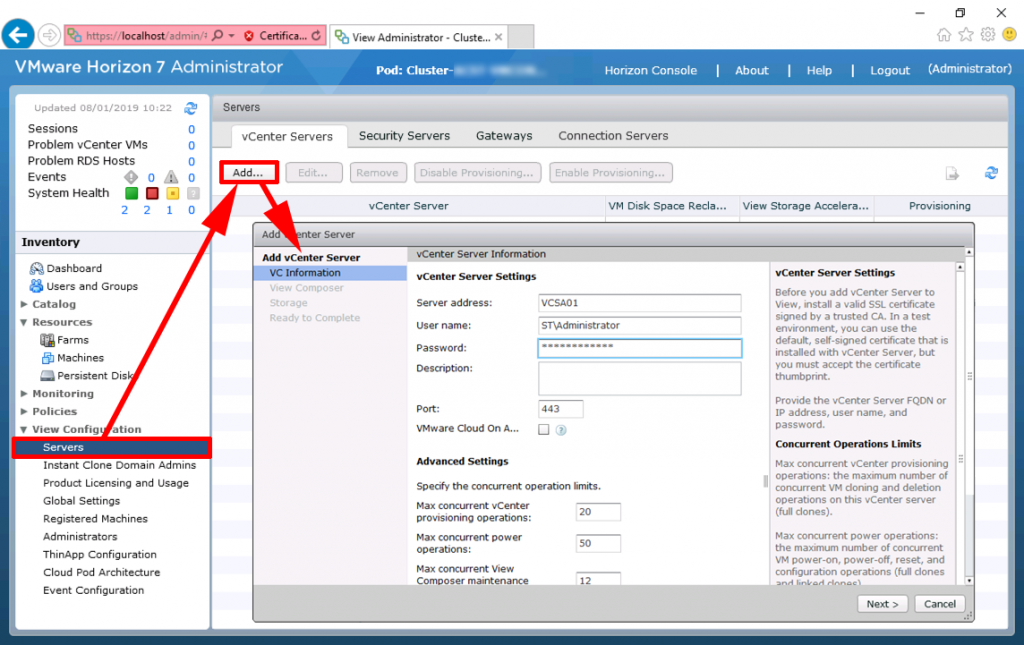This screenshot has height=645, width=1024.
Task: Open the Connection Servers tab
Action: tap(612, 135)
